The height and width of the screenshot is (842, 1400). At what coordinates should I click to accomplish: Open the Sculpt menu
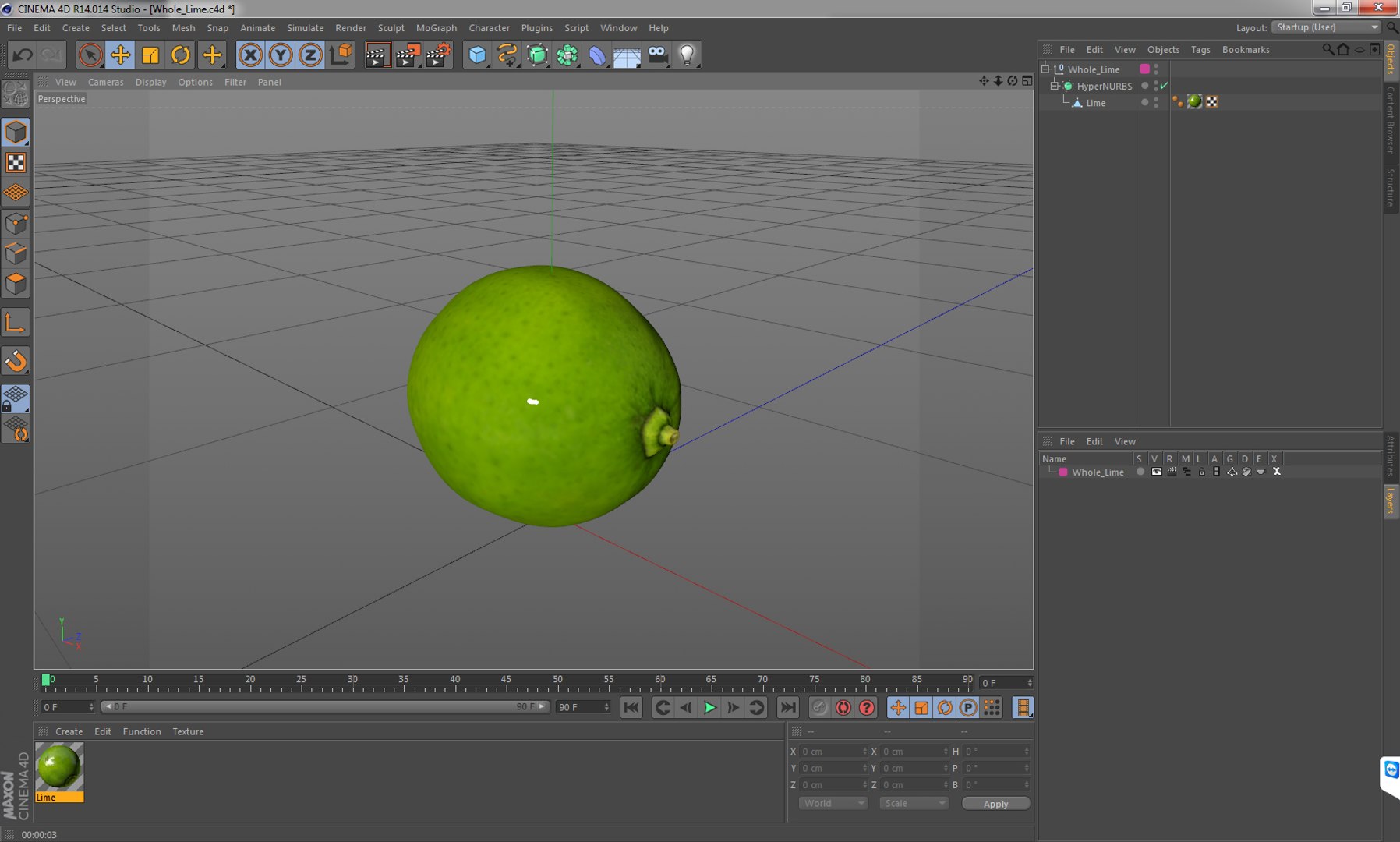391,28
